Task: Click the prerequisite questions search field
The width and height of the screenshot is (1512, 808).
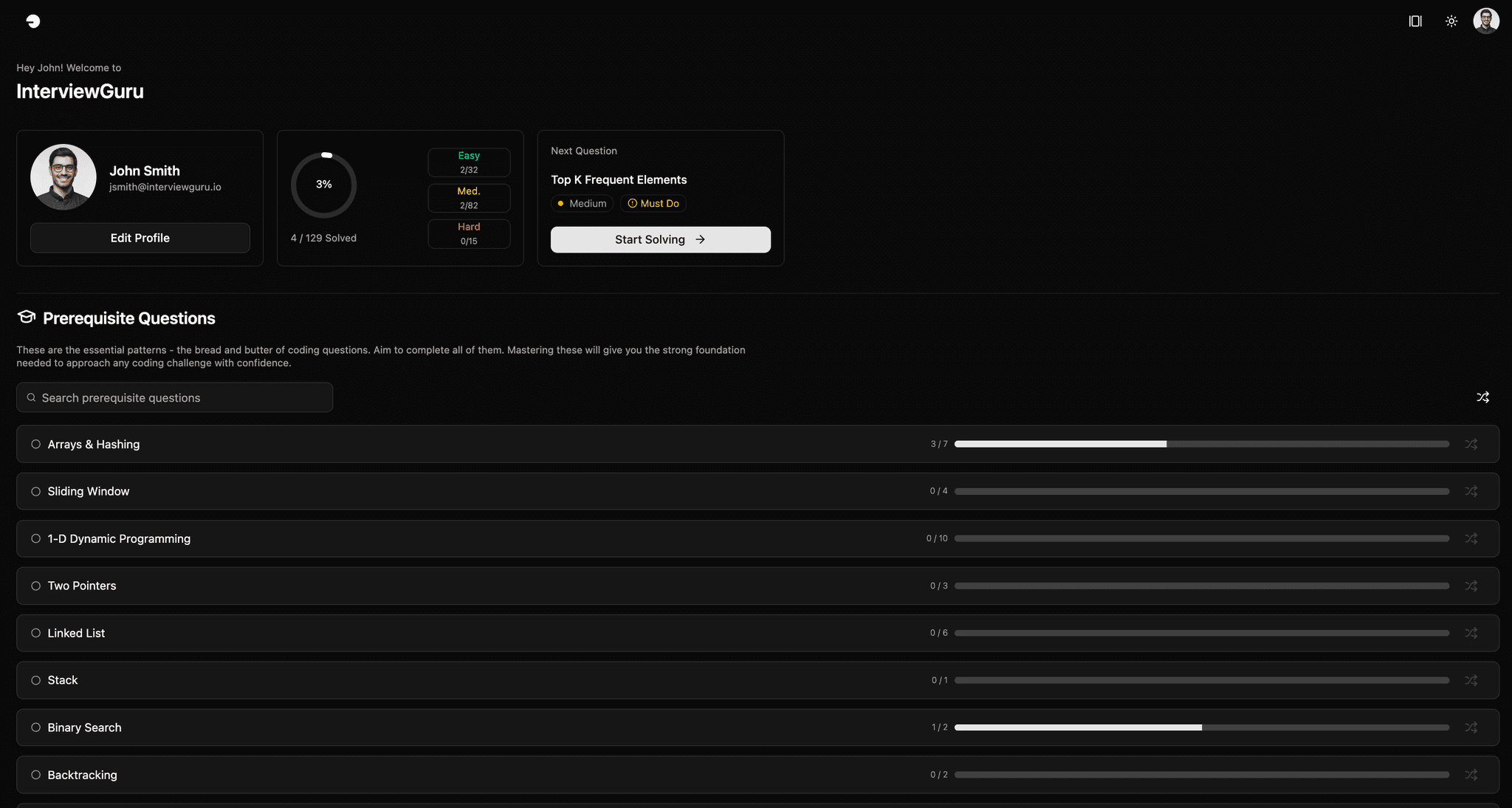Action: (174, 397)
